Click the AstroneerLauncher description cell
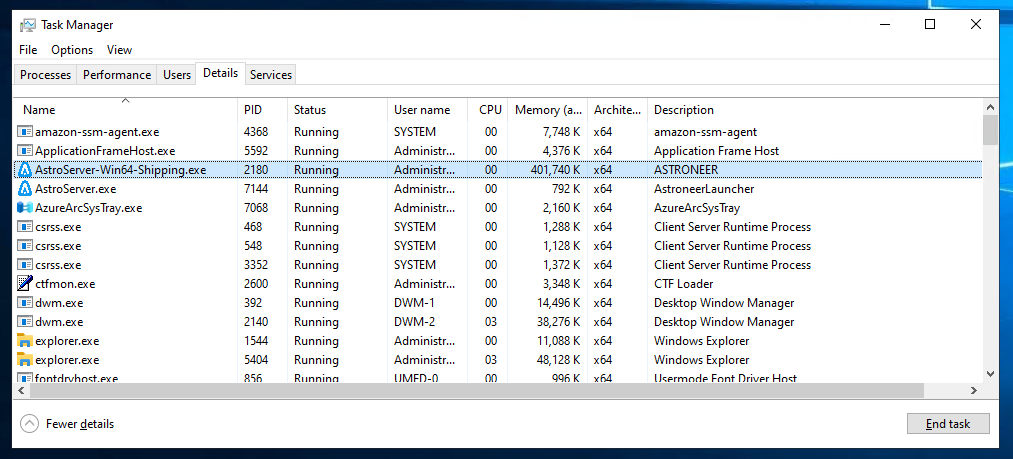Viewport: 1013px width, 459px height. (704, 189)
